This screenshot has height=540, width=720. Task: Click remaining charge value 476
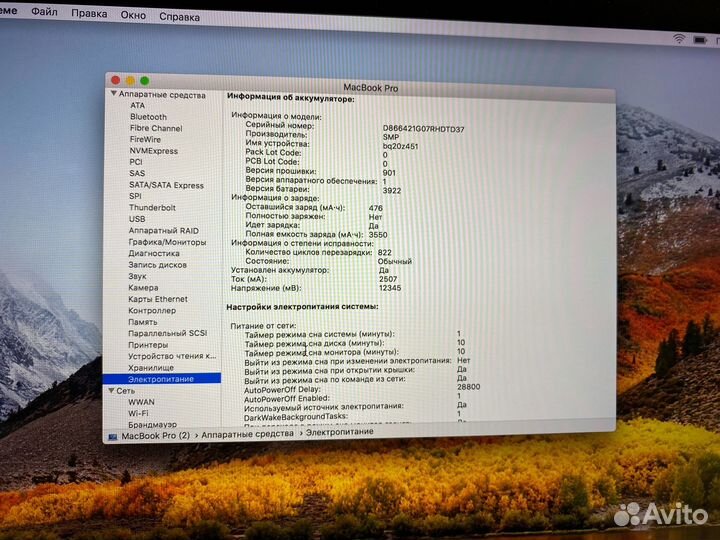pyautogui.click(x=376, y=208)
